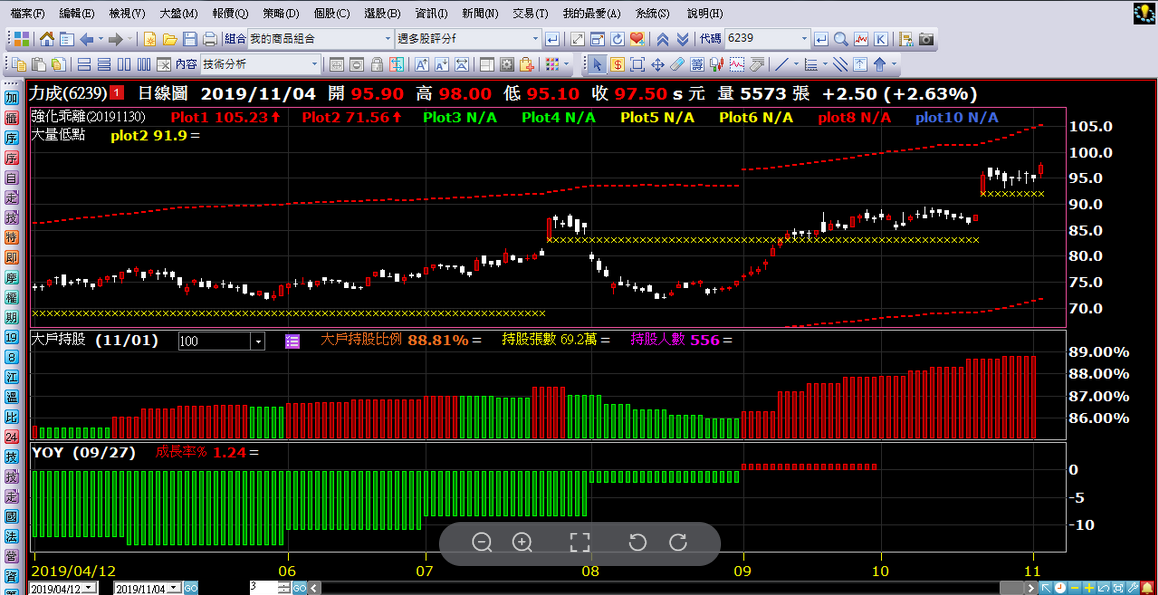This screenshot has height=595, width=1158.
Task: Expand the trend line tool dropdown arrow
Action: tap(796, 64)
